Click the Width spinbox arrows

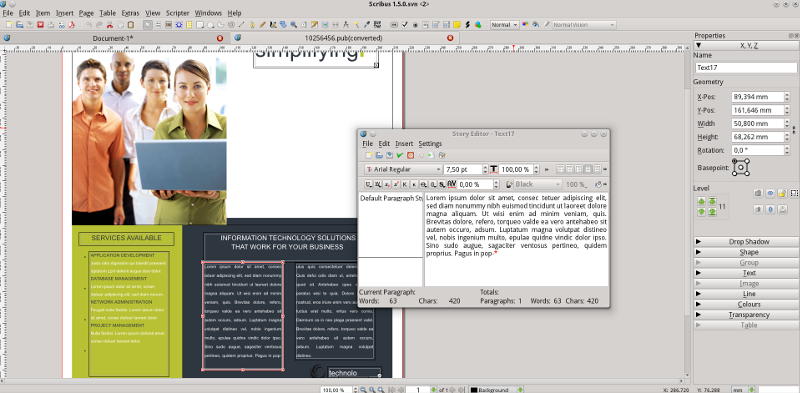tap(787, 124)
